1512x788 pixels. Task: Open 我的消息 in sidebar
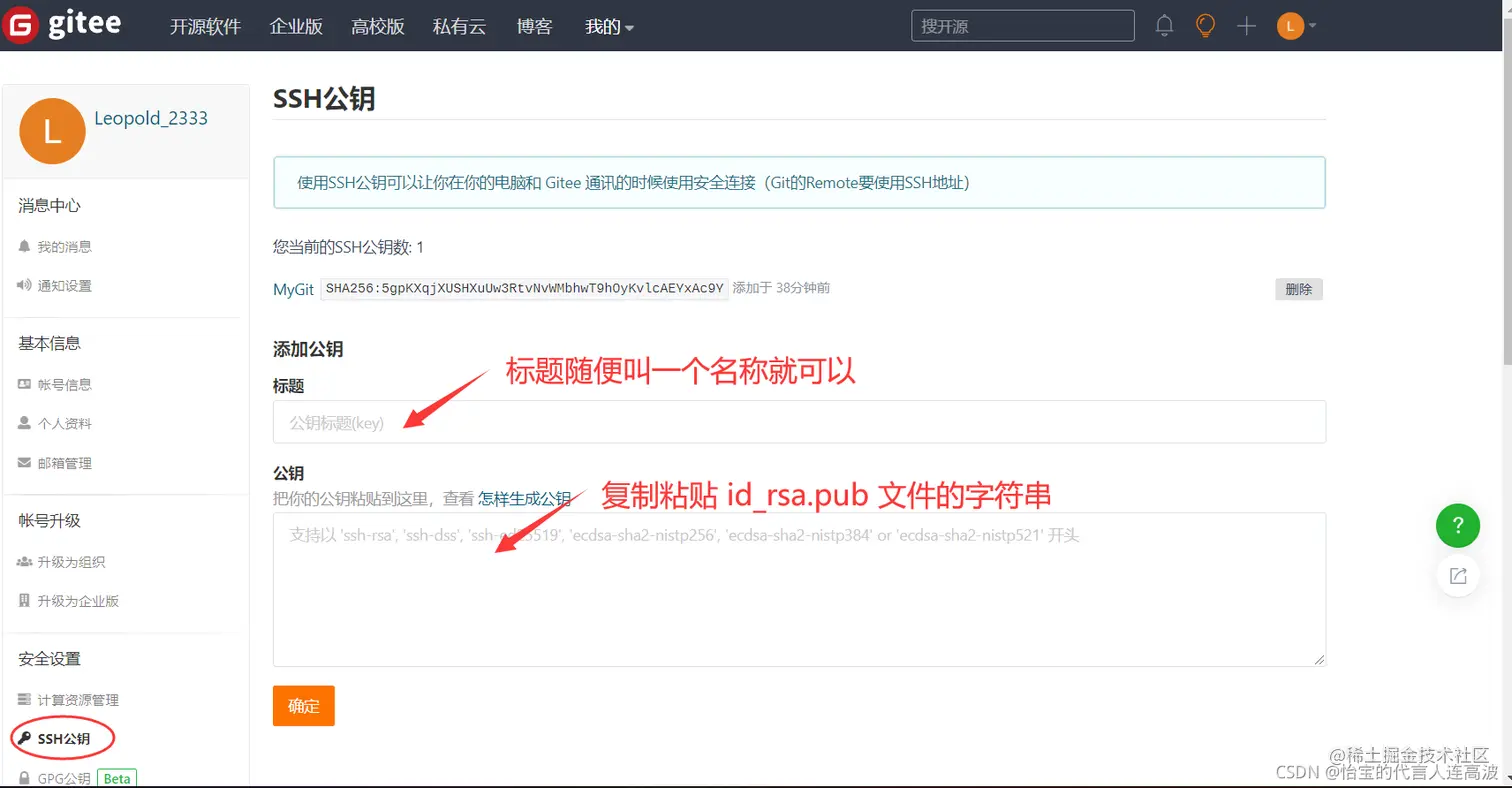(x=65, y=246)
